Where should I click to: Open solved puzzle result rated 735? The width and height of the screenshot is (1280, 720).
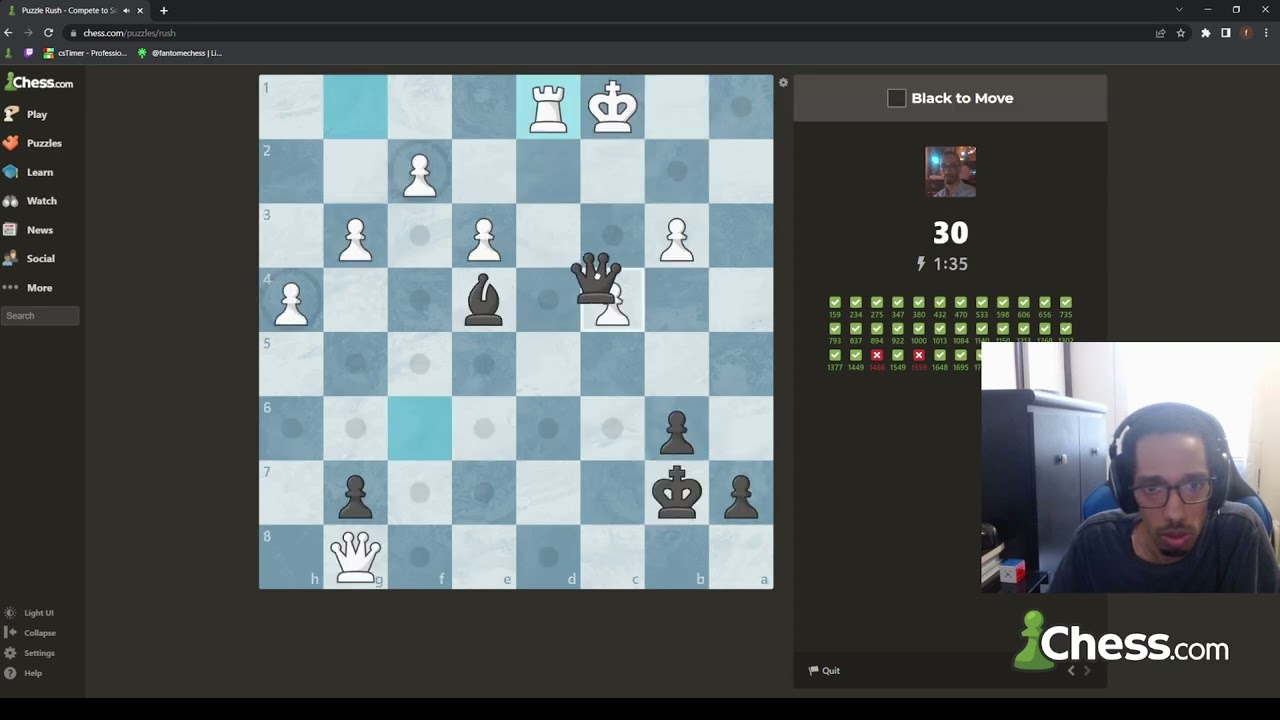tap(1066, 307)
